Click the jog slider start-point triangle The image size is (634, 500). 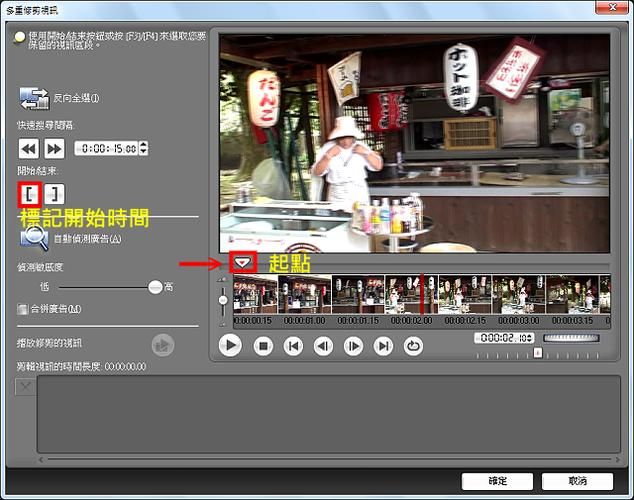[242, 263]
